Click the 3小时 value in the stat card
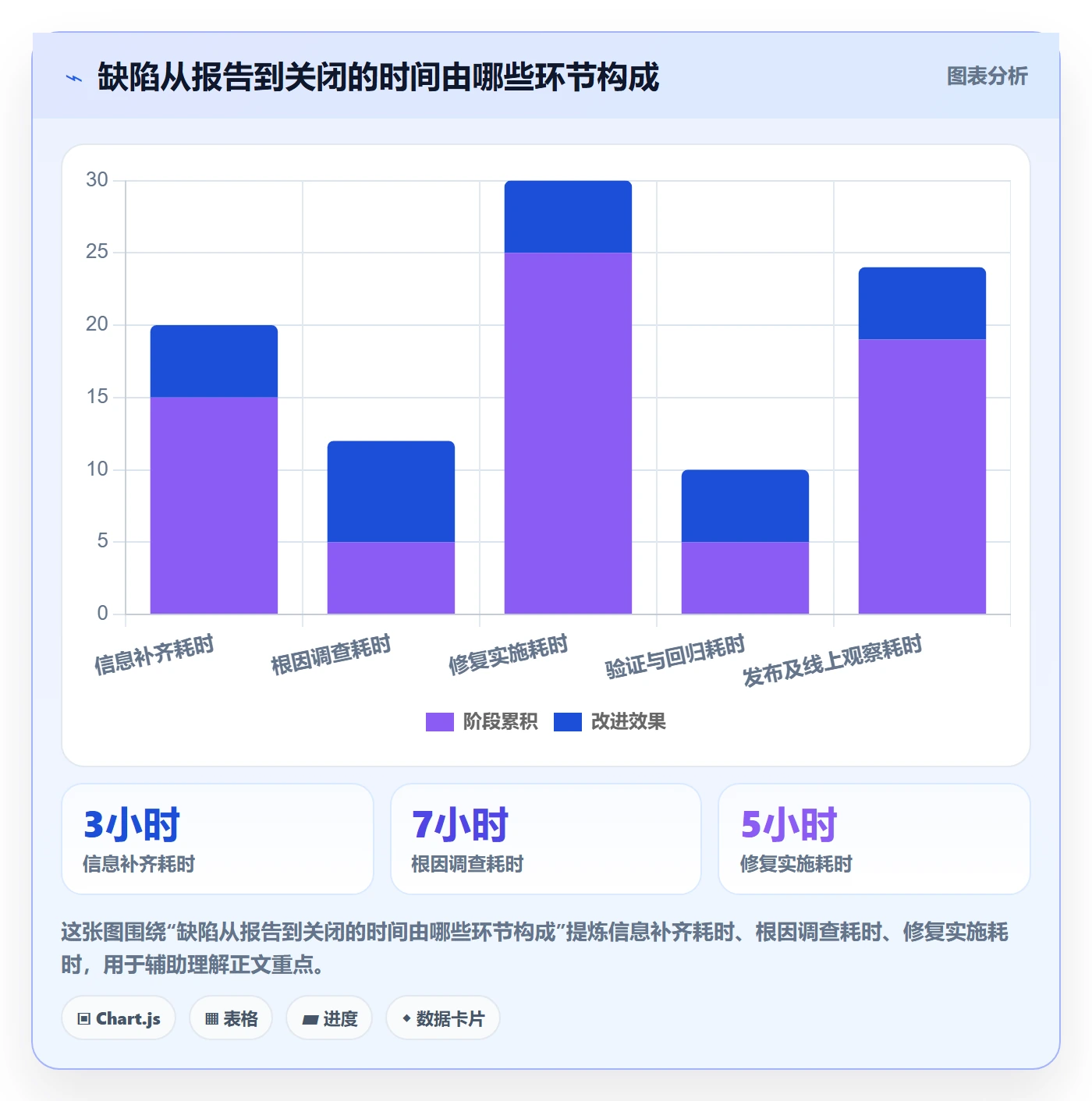Image resolution: width=1092 pixels, height=1101 pixels. [132, 824]
